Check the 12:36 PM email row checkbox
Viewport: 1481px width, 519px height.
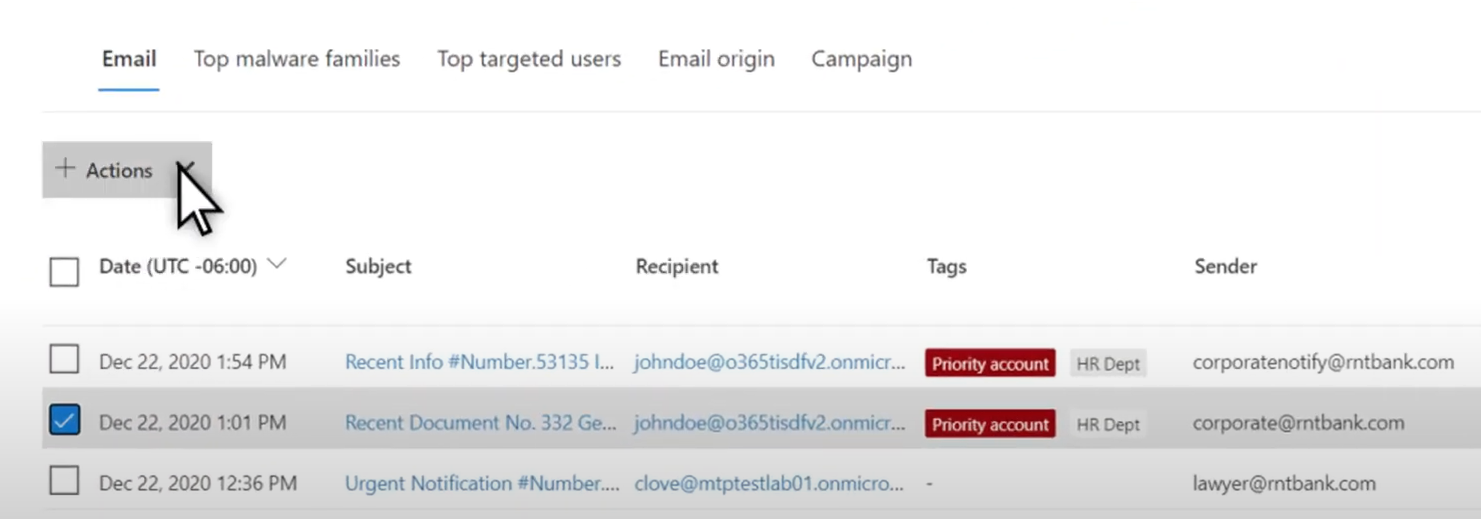coord(64,481)
